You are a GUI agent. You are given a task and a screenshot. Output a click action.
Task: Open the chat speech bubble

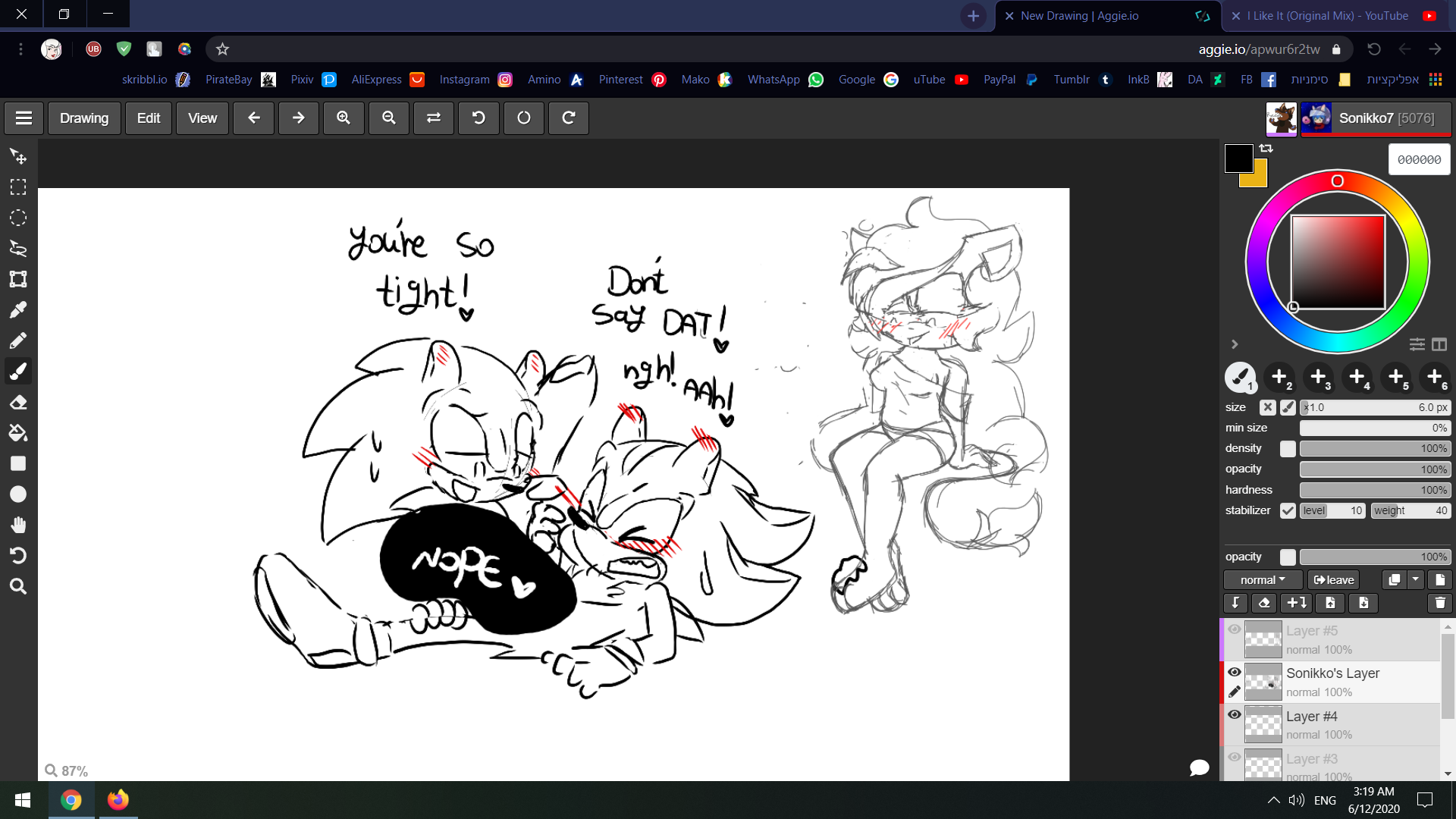(1199, 767)
